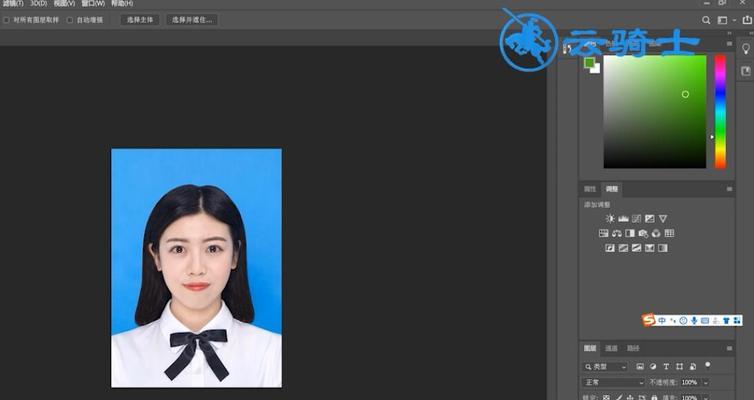
Task: Click the opacity 100% value field
Action: [x=690, y=383]
